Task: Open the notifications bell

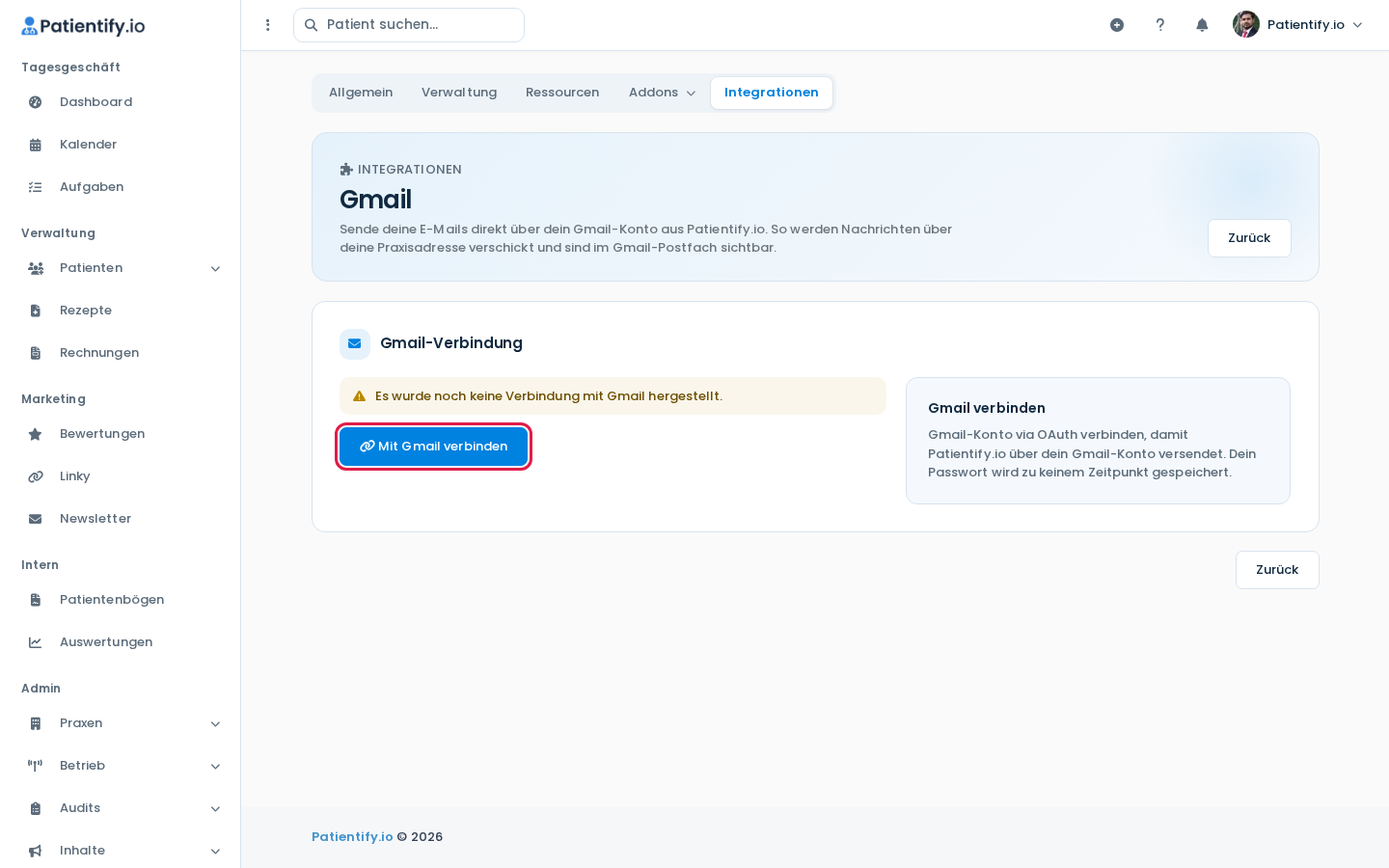Action: (1202, 25)
